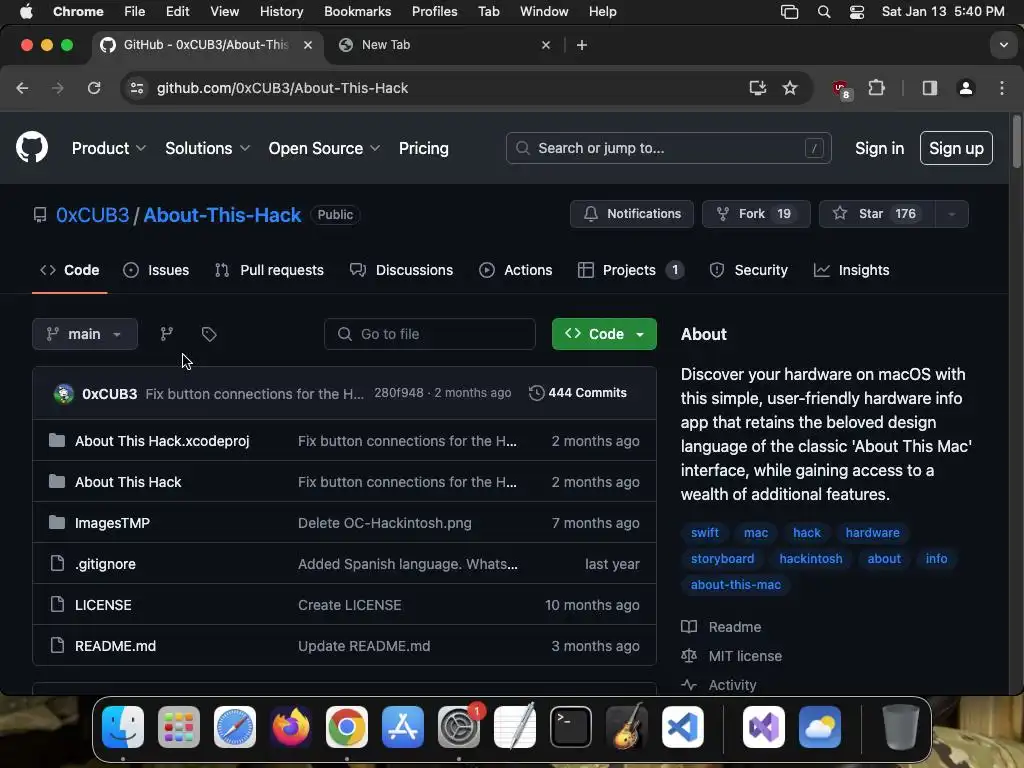Viewport: 1024px width, 768px height.
Task: Open the Insights tab
Action: click(x=852, y=270)
